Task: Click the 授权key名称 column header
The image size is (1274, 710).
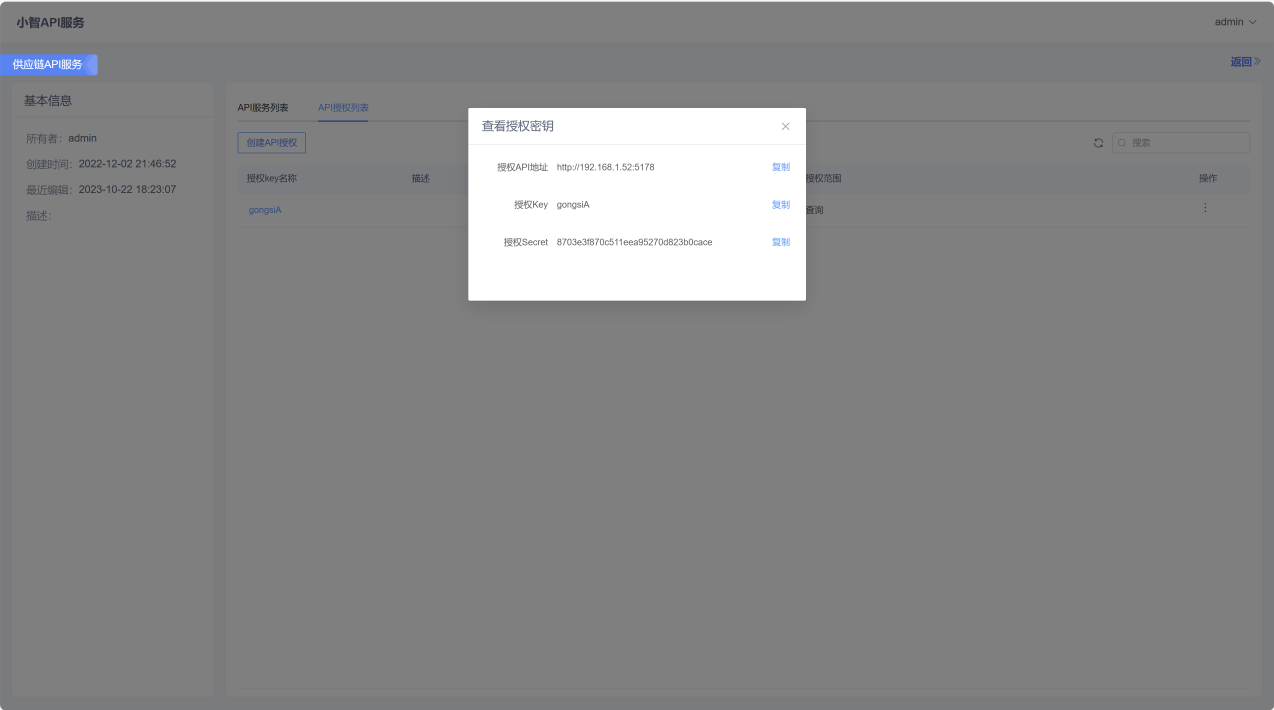Action: (272, 179)
